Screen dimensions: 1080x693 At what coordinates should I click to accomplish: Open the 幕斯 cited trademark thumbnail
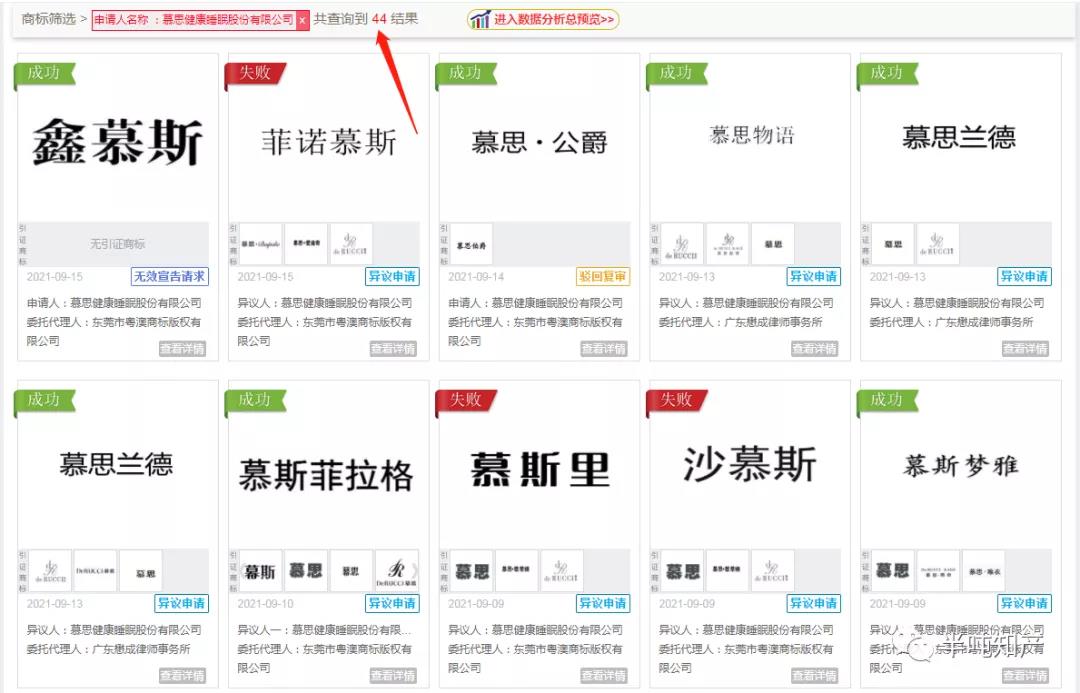coord(260,571)
